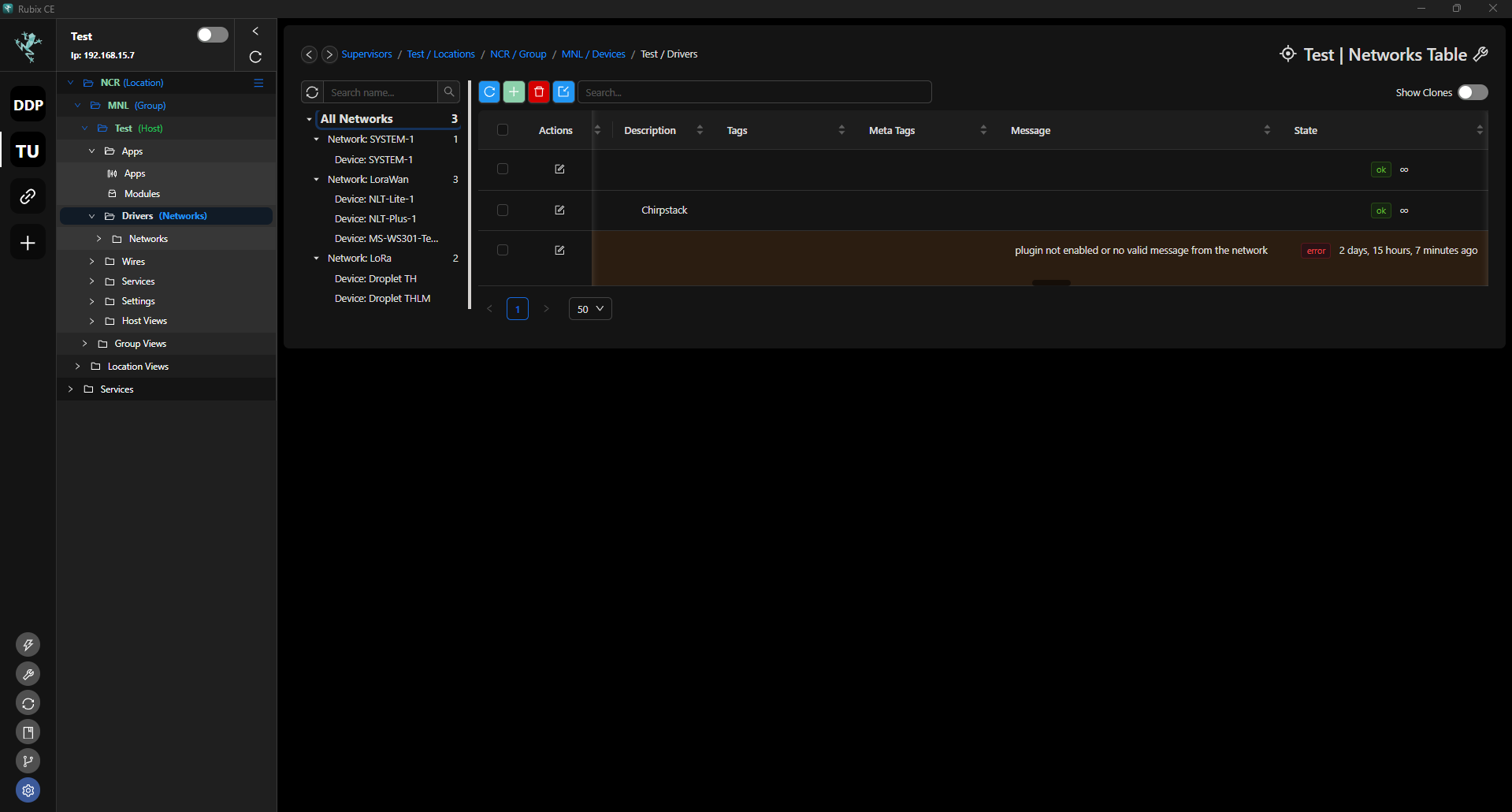Click the blue edit/export toolbar button
This screenshot has width=1512, height=812.
click(564, 92)
